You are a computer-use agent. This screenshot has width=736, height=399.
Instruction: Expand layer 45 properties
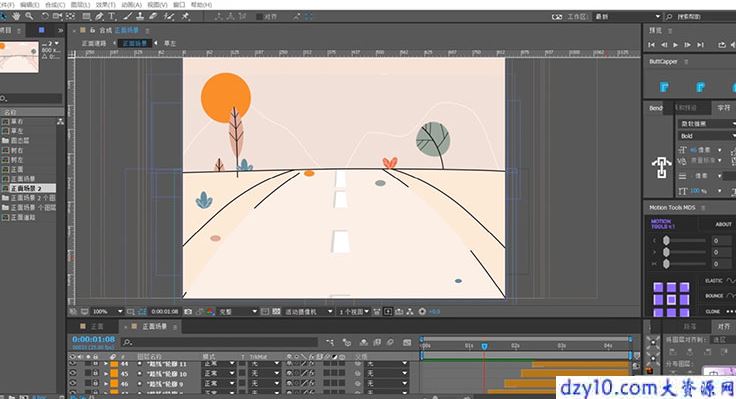(x=106, y=374)
